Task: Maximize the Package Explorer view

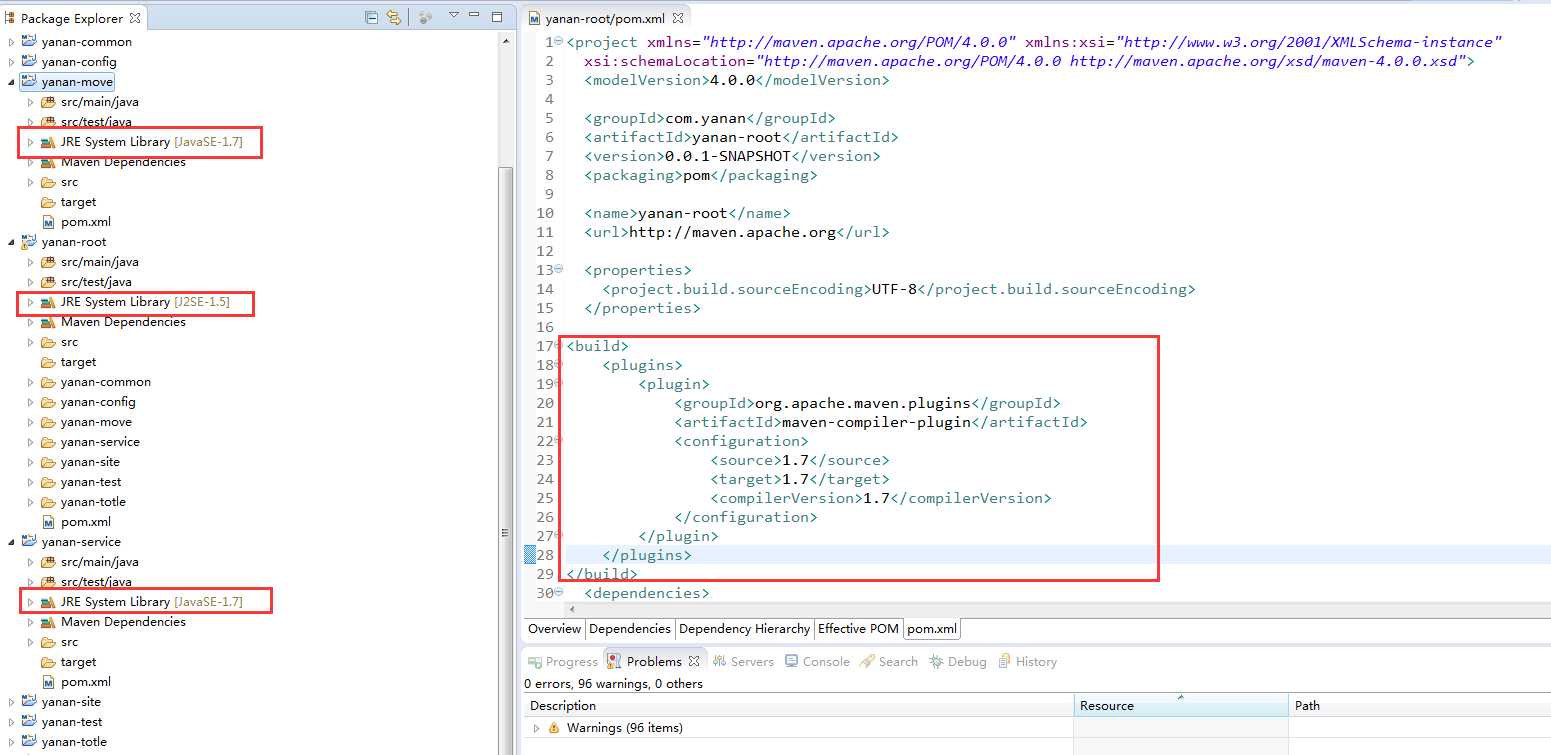Action: tap(497, 16)
